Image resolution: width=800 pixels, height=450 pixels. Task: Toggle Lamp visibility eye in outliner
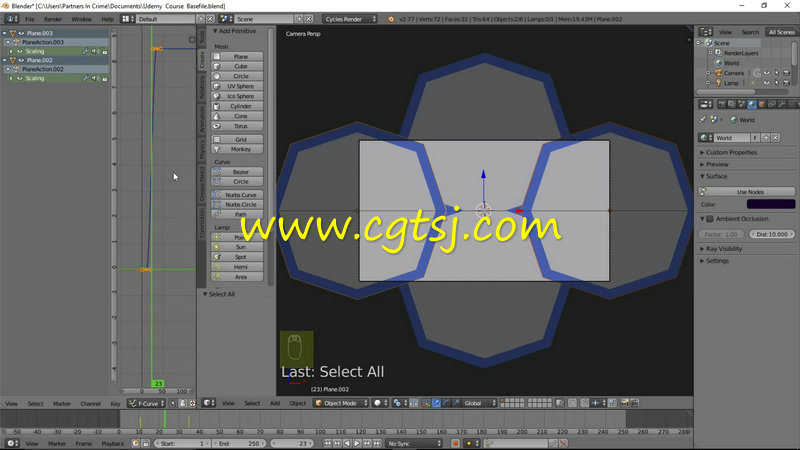coord(767,83)
